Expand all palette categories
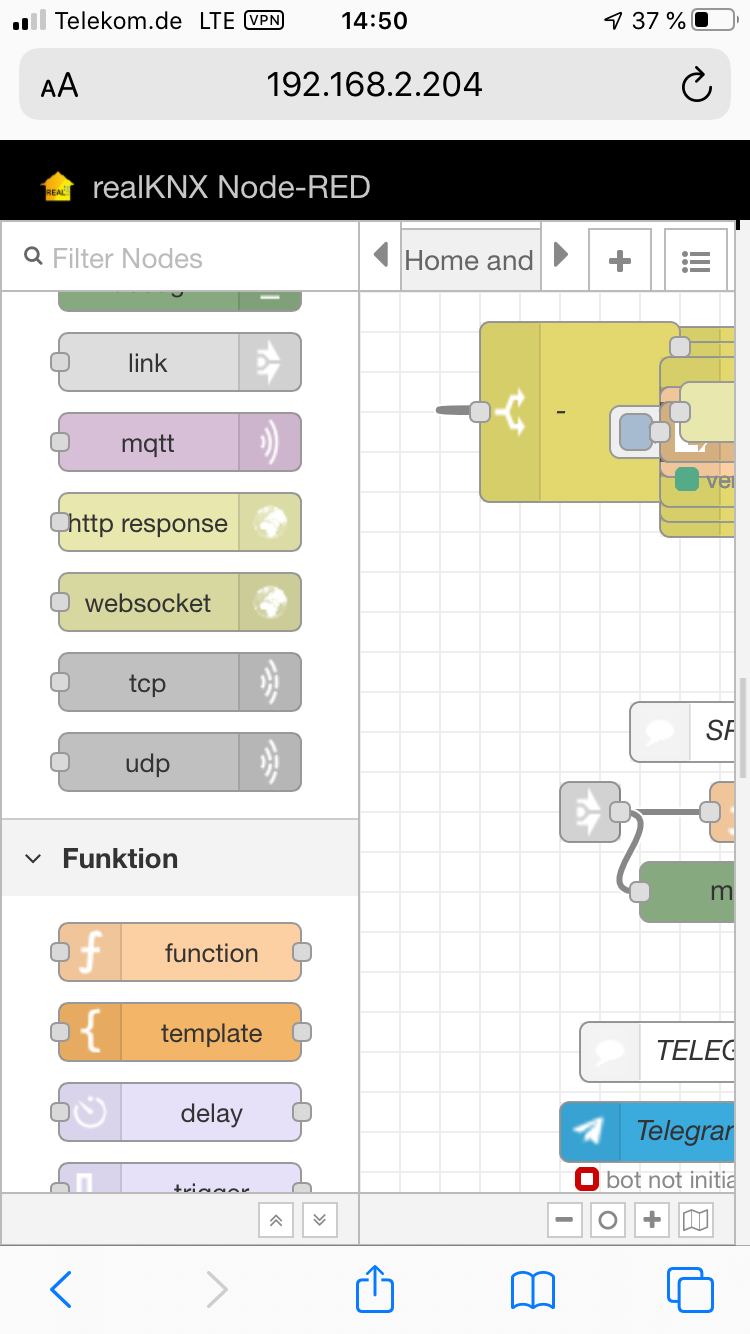 coord(319,1220)
